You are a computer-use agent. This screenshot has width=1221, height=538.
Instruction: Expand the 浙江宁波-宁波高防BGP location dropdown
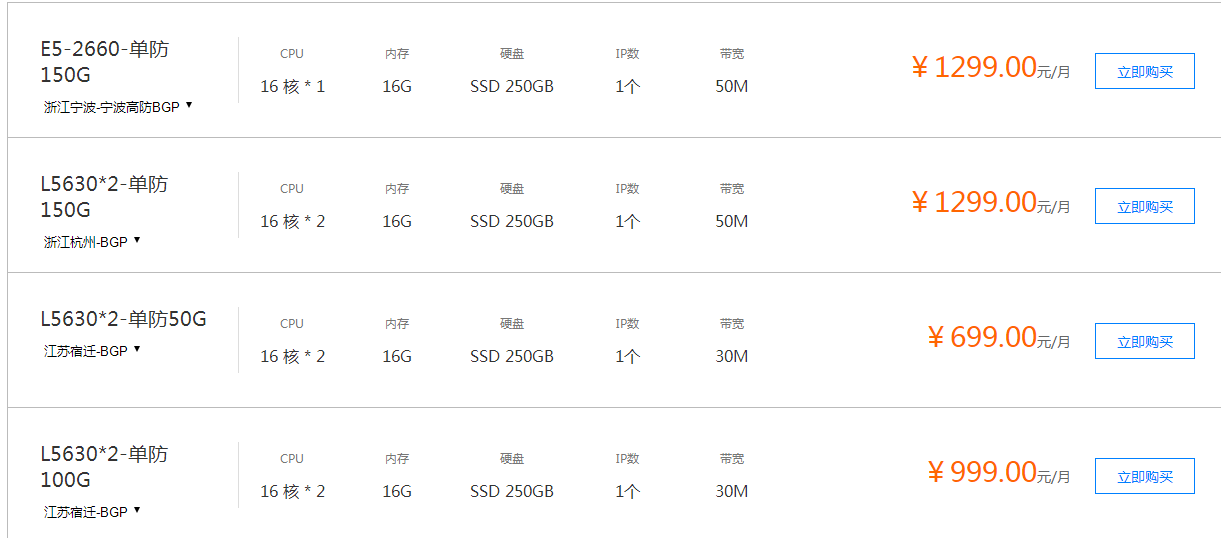(x=118, y=106)
